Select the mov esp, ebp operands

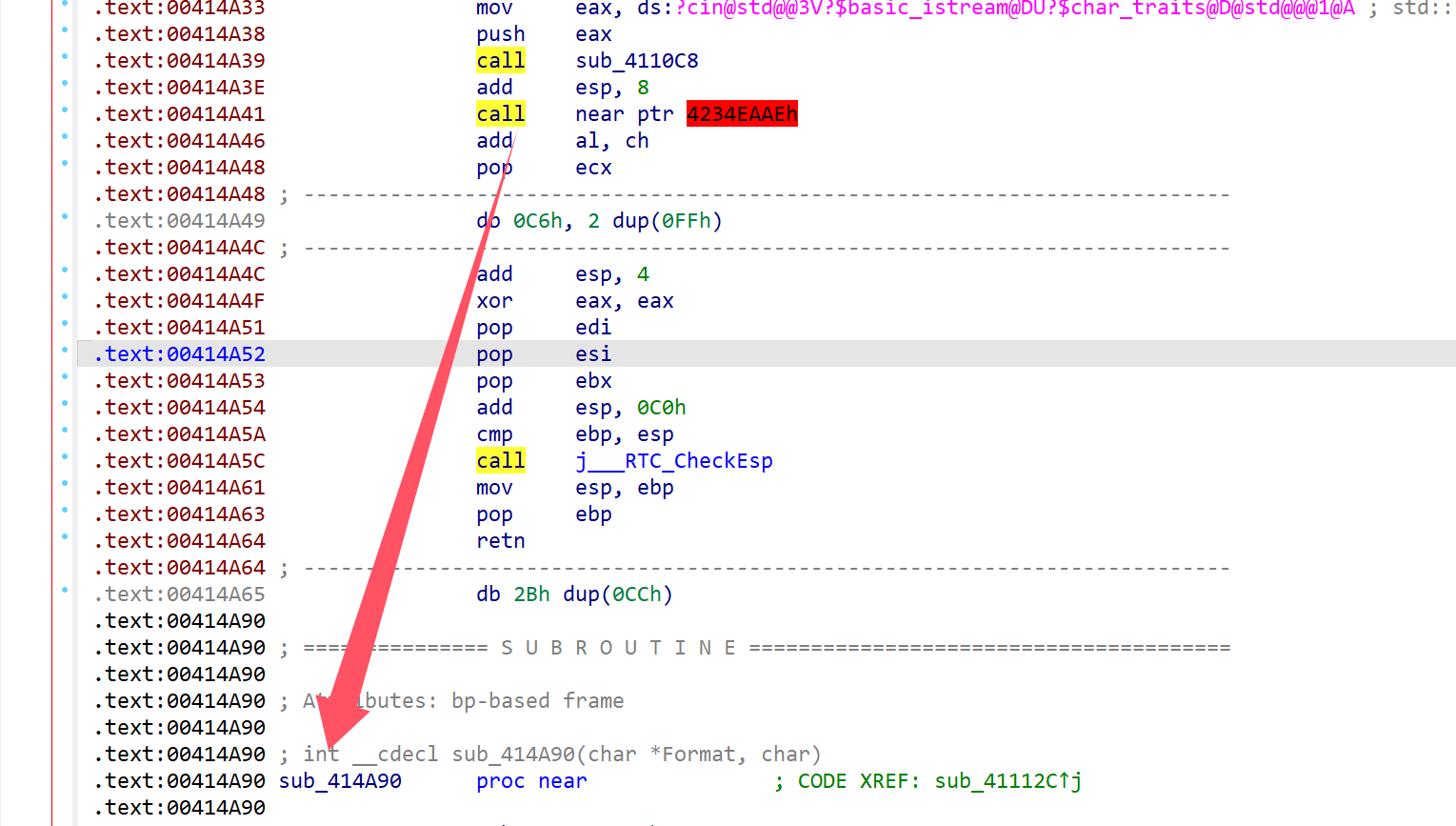coord(625,488)
